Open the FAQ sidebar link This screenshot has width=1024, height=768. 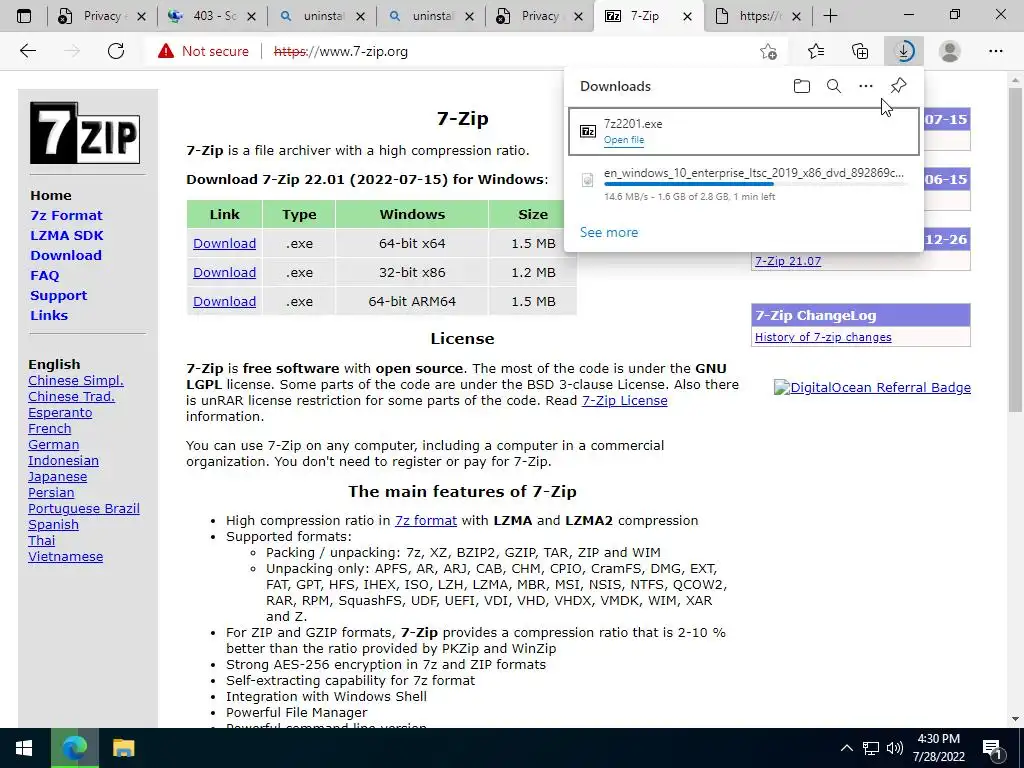44,276
